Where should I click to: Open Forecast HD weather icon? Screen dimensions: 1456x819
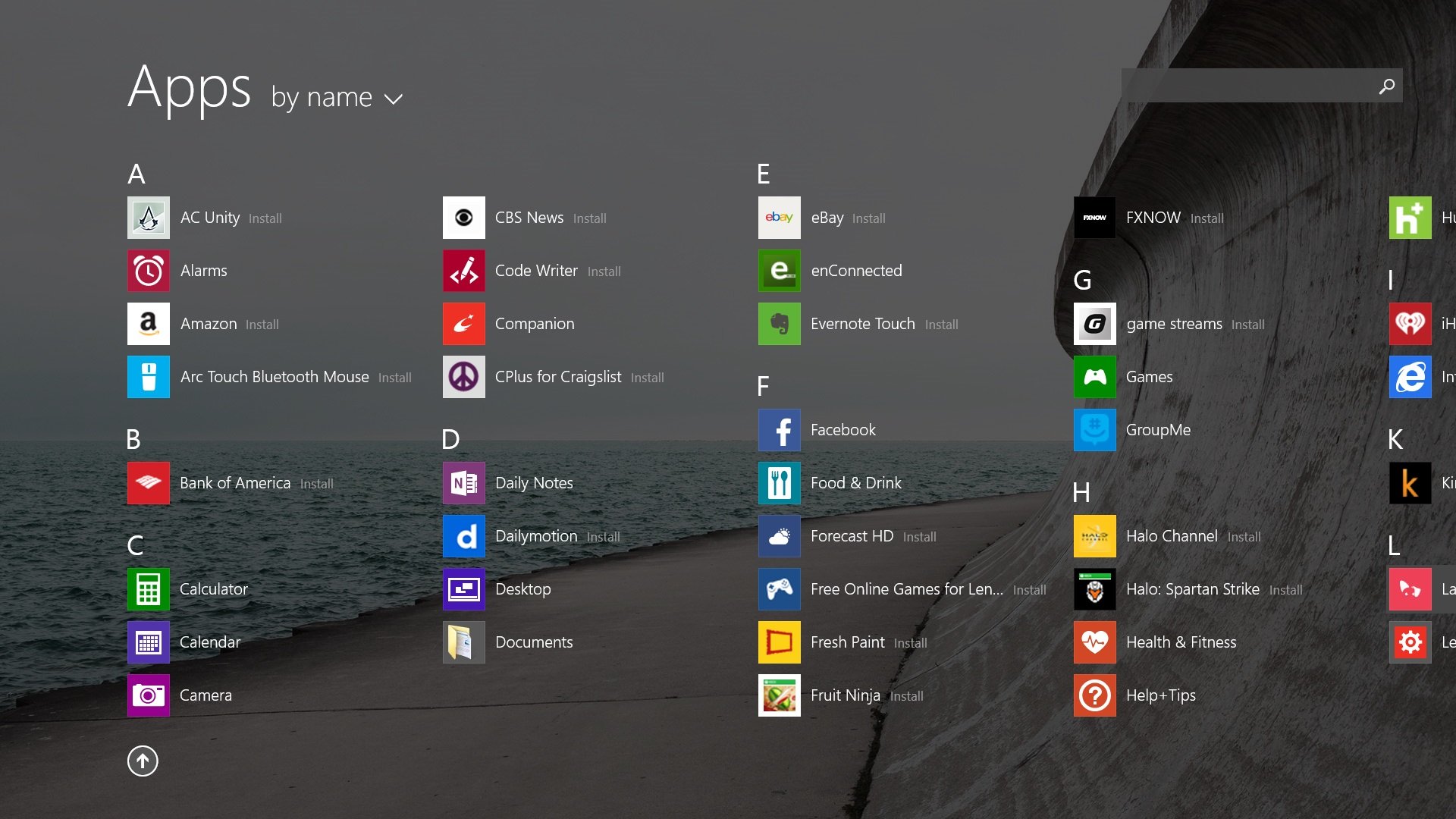click(780, 536)
